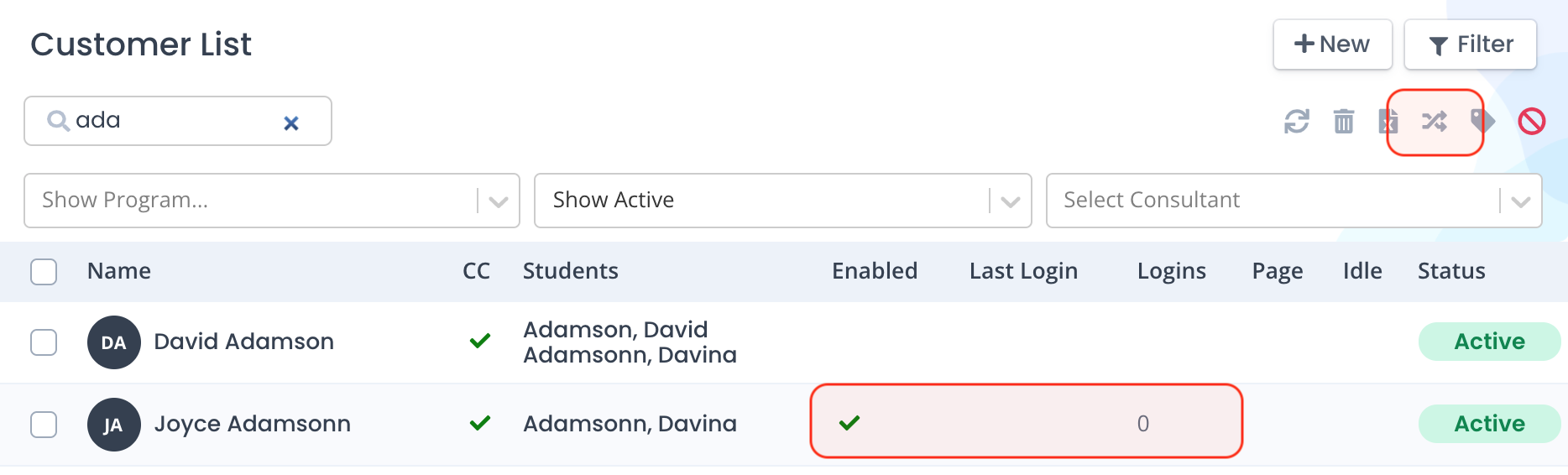Viewport: 1568px width, 475px height.
Task: Click the refresh list icon
Action: click(x=1296, y=122)
